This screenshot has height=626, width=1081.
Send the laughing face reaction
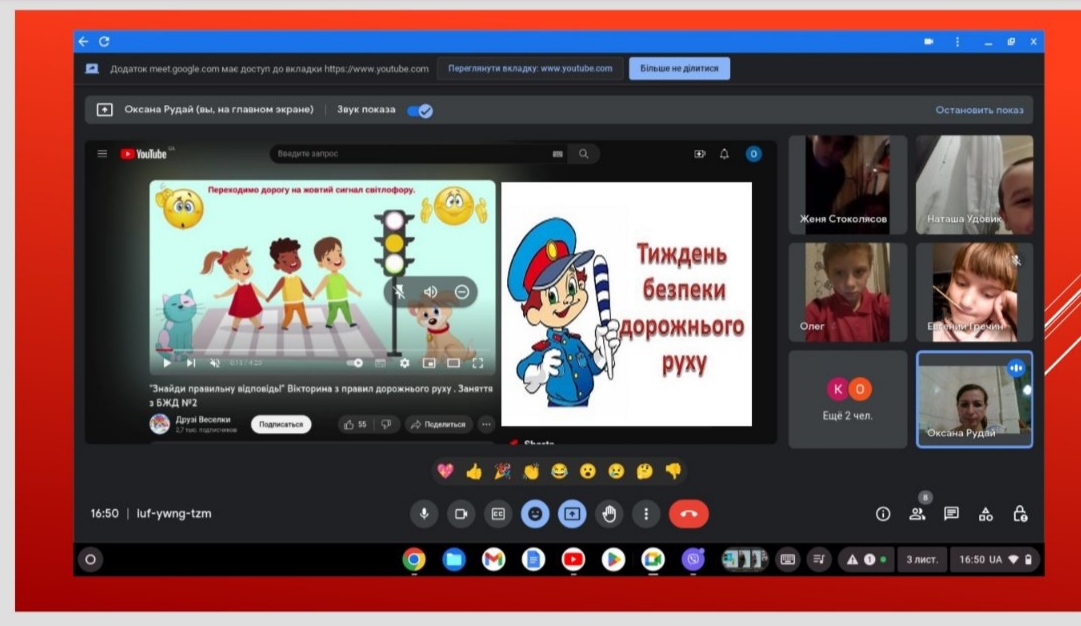(559, 471)
